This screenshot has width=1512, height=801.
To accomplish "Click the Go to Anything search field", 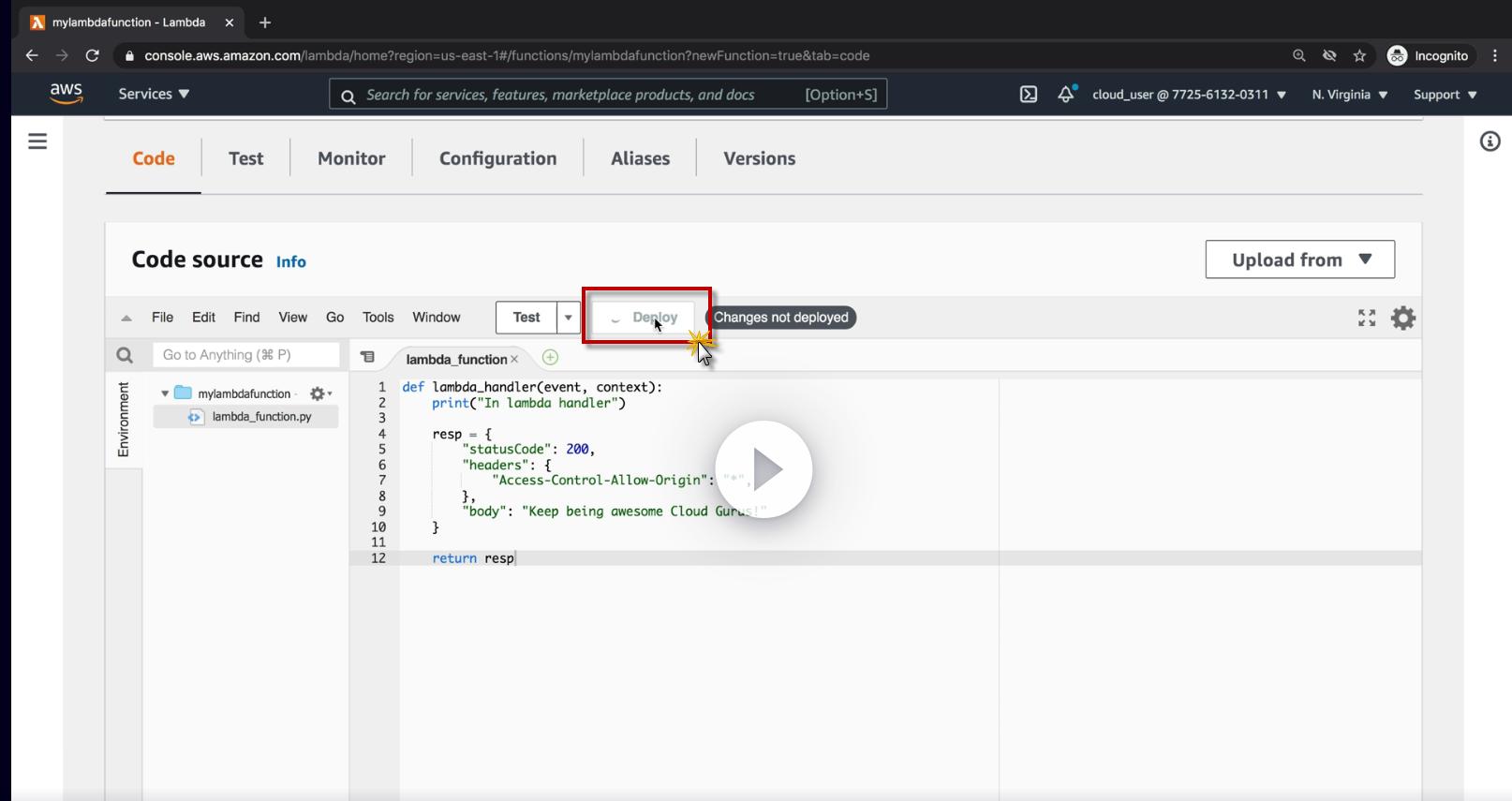I will [245, 355].
